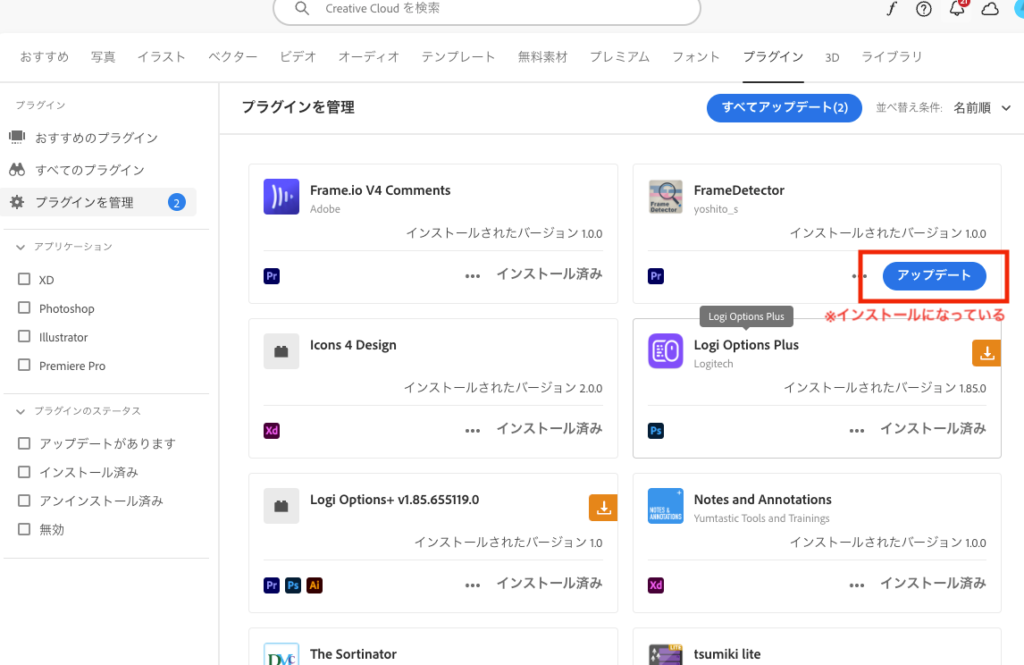Switch to the ビデオ tab
The width and height of the screenshot is (1024, 665).
pyautogui.click(x=298, y=57)
